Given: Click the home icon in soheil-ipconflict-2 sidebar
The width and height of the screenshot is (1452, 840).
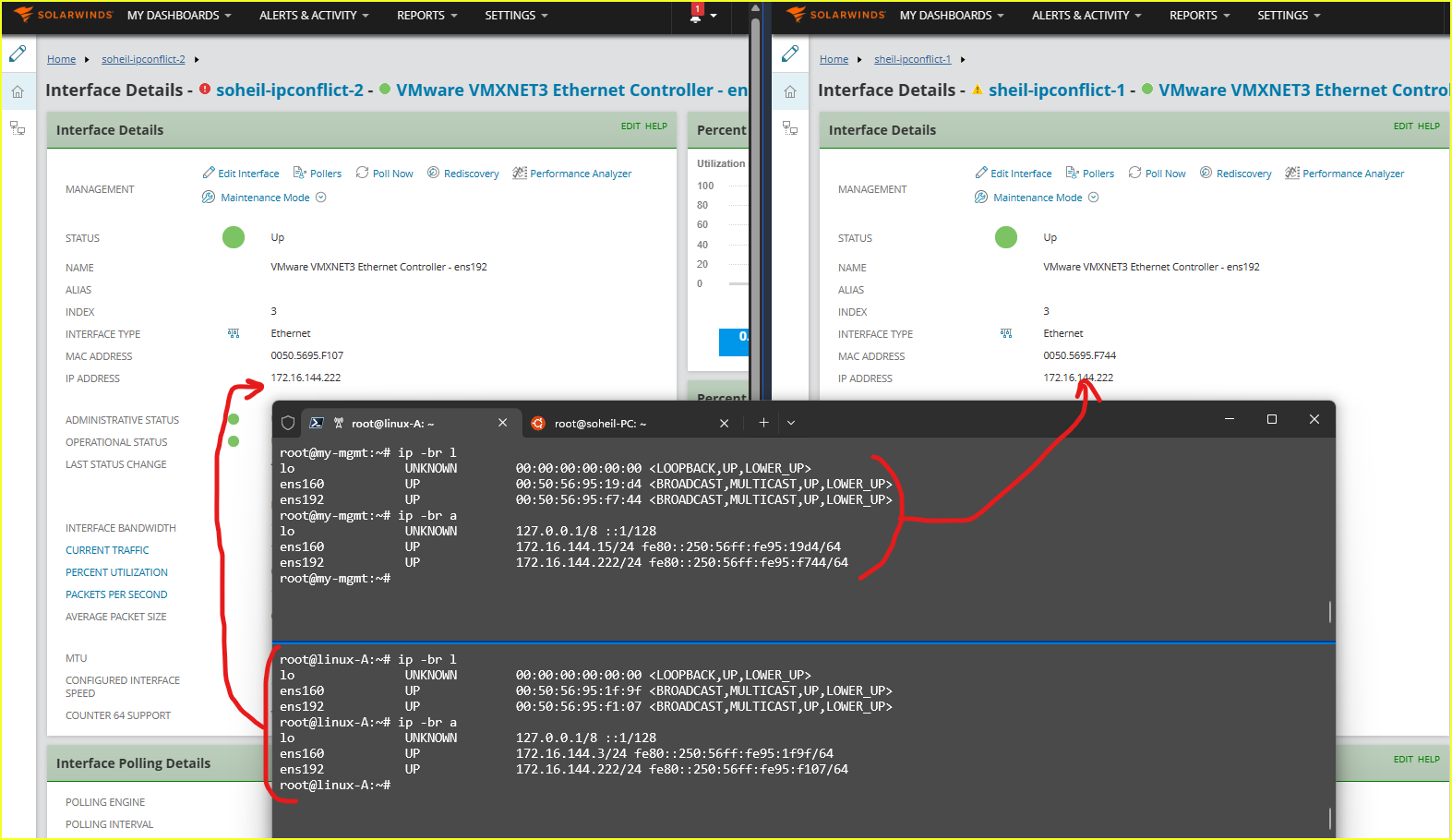Looking at the screenshot, I should [18, 91].
